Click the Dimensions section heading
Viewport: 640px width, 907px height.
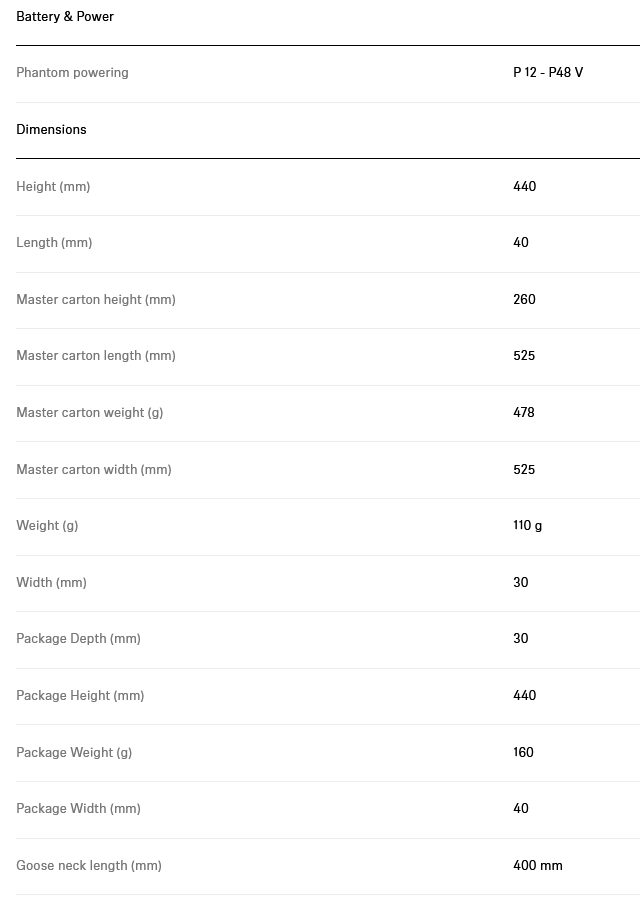52,130
